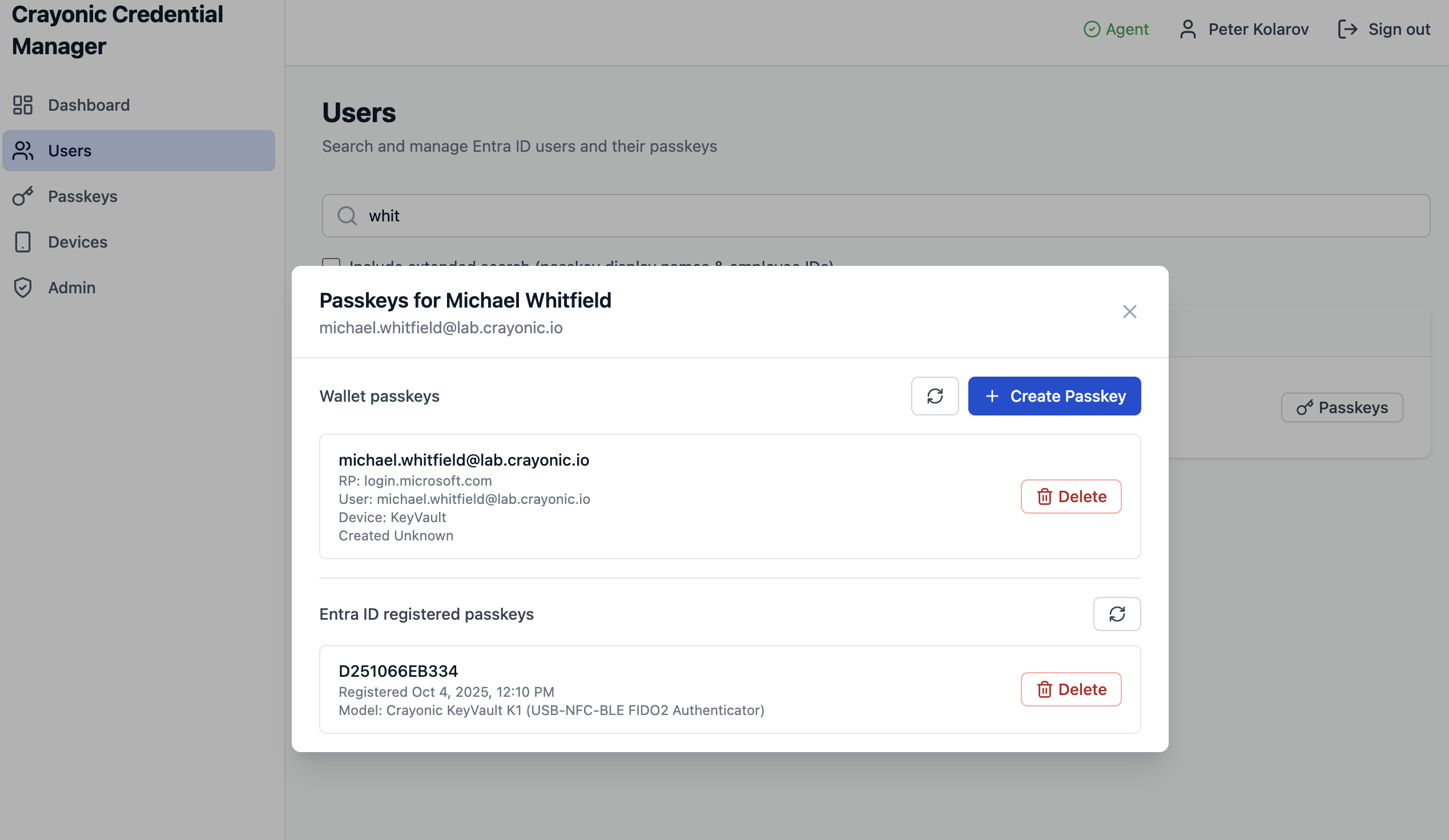Close the Michael Whitfield passkeys dialog
1449x840 pixels.
pos(1129,312)
